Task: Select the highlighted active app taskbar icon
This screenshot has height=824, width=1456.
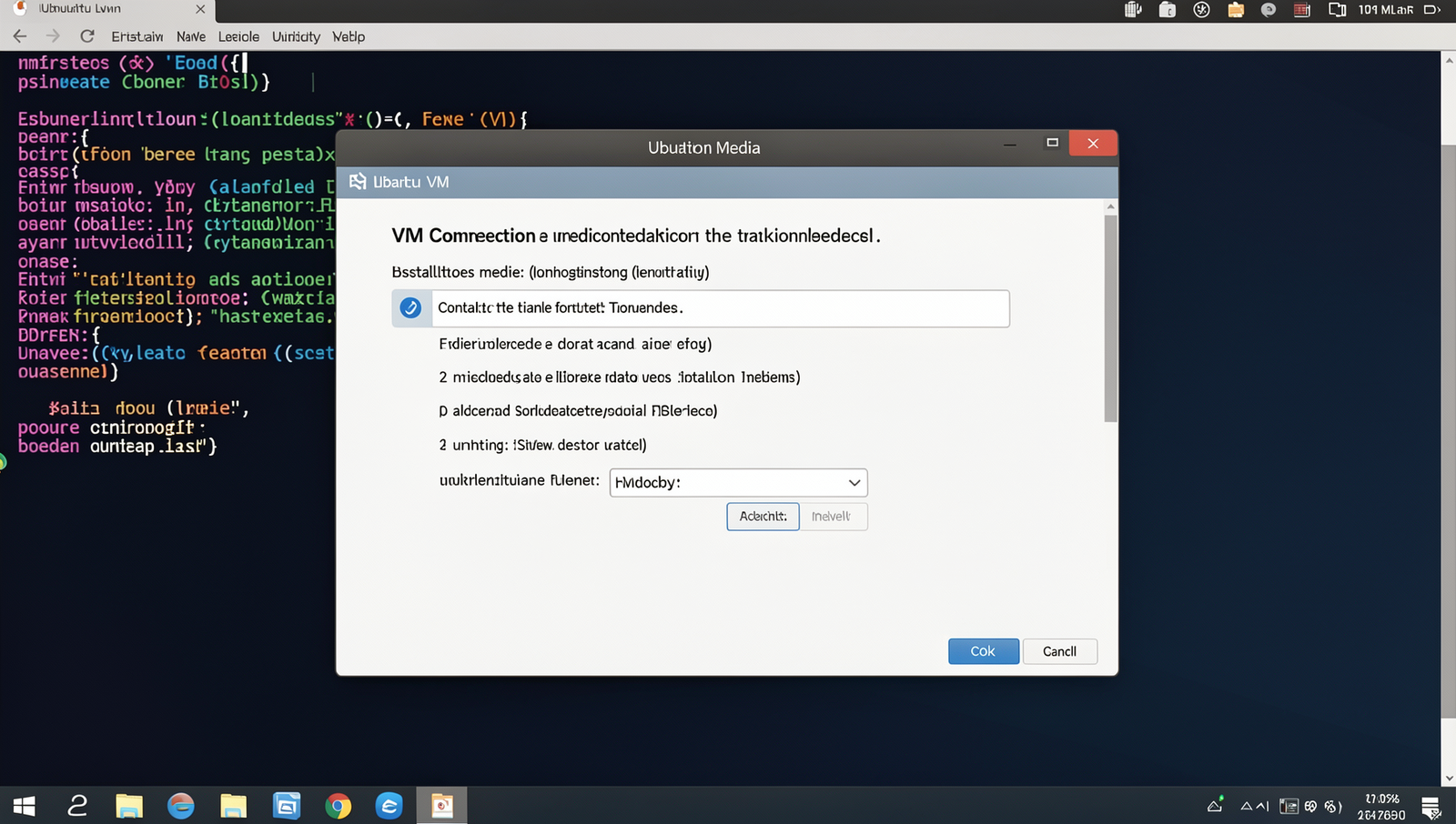Action: [442, 806]
